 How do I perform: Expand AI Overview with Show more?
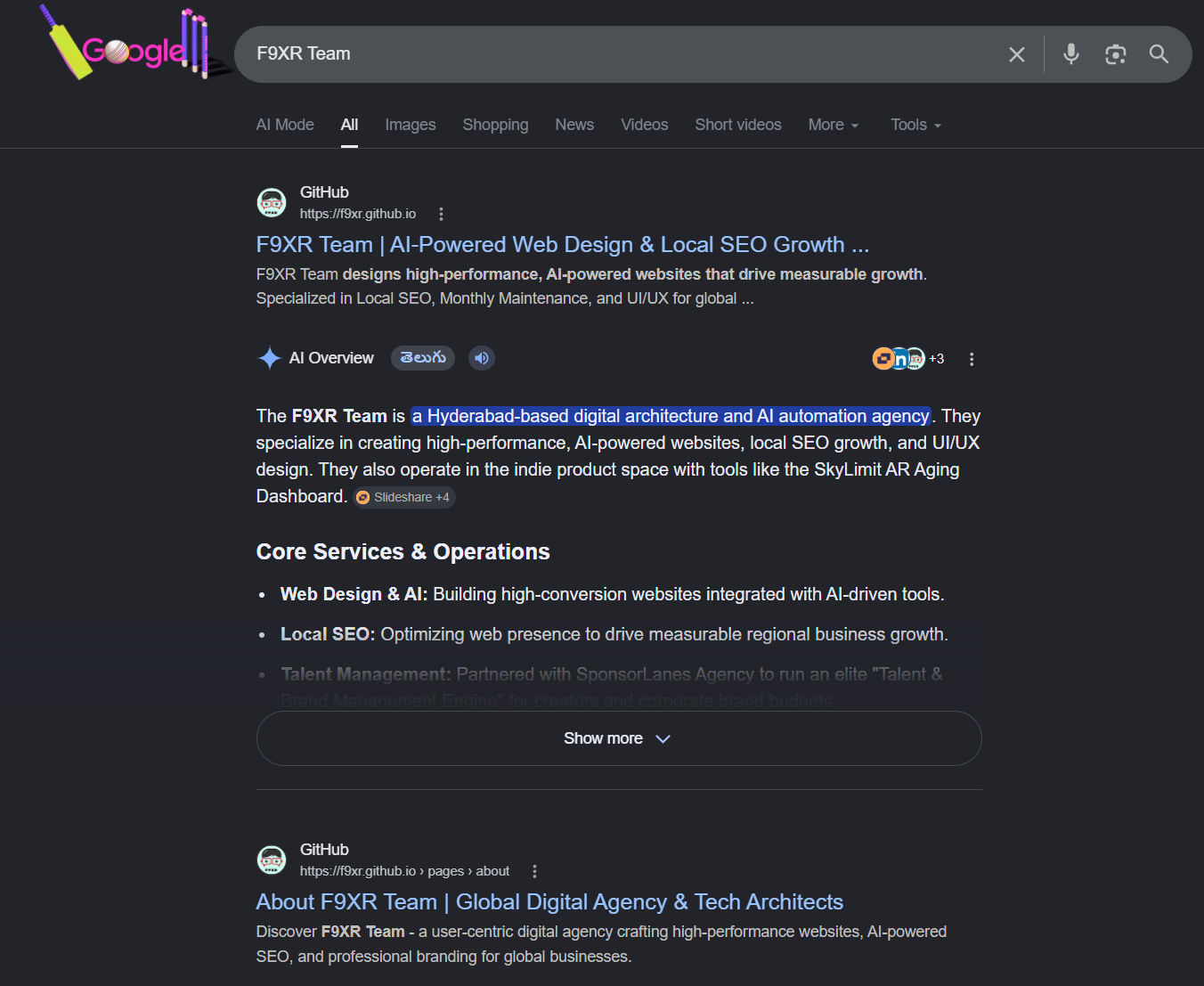pos(619,738)
